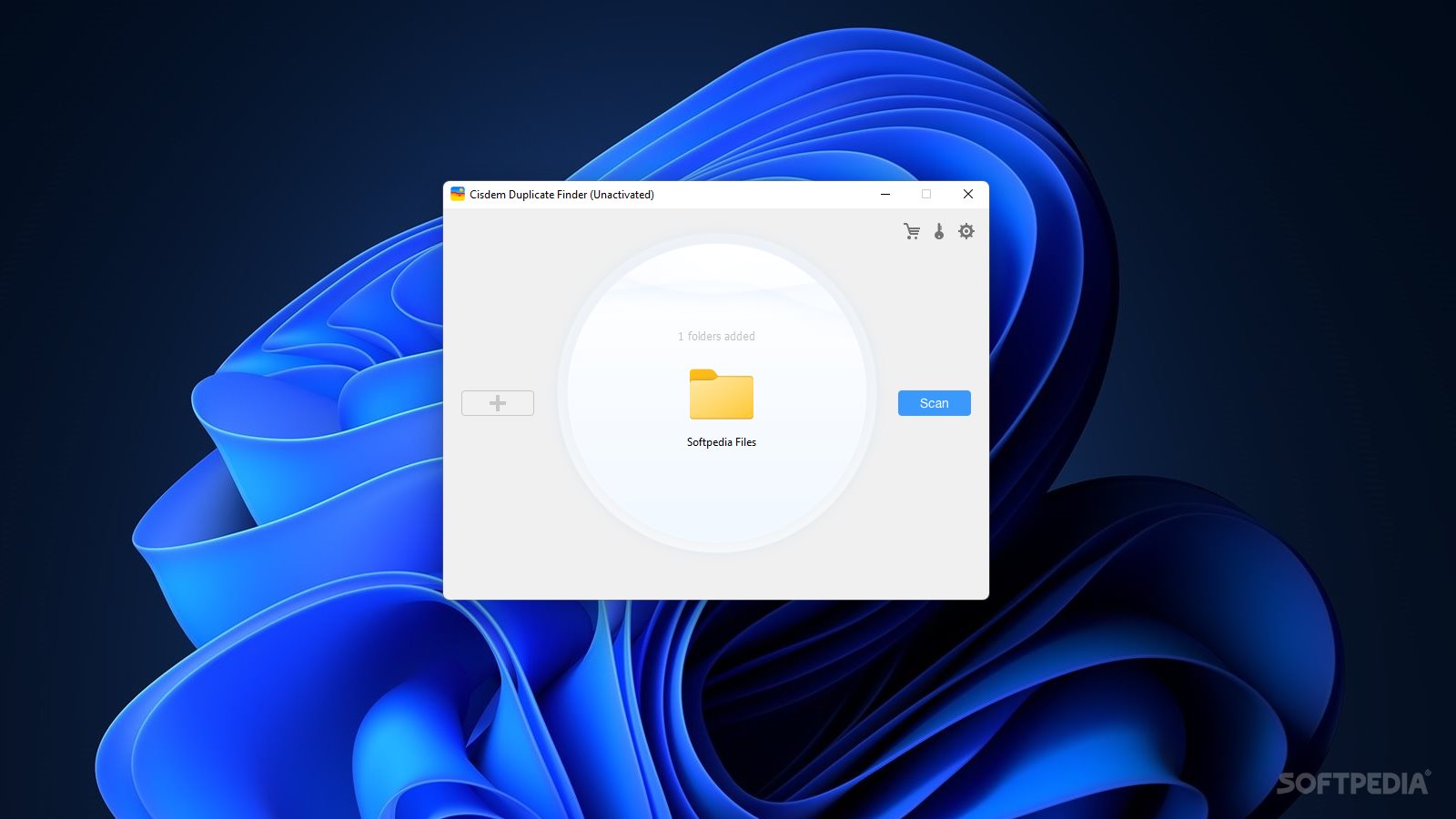1456x819 pixels.
Task: Start scanning with the Scan button
Action: point(935,403)
